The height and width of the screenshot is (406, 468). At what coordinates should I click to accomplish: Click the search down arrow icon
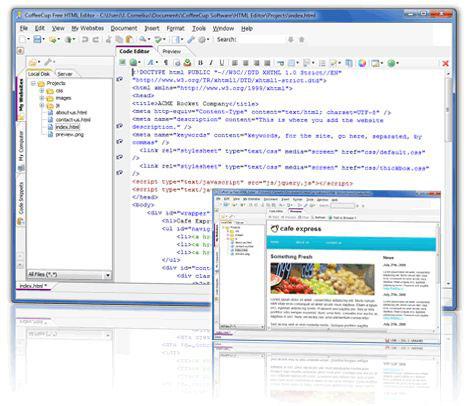[291, 40]
